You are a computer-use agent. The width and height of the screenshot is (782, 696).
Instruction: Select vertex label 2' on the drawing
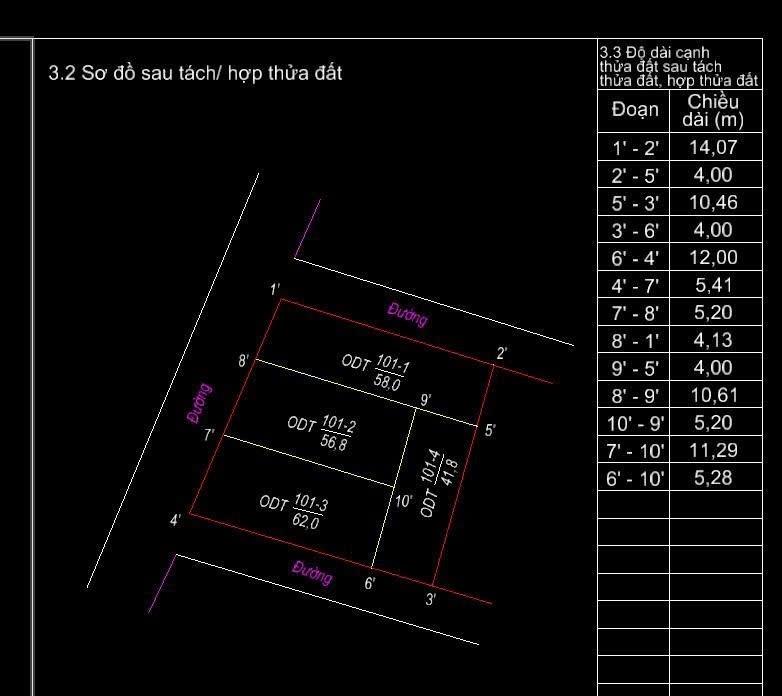[x=502, y=353]
